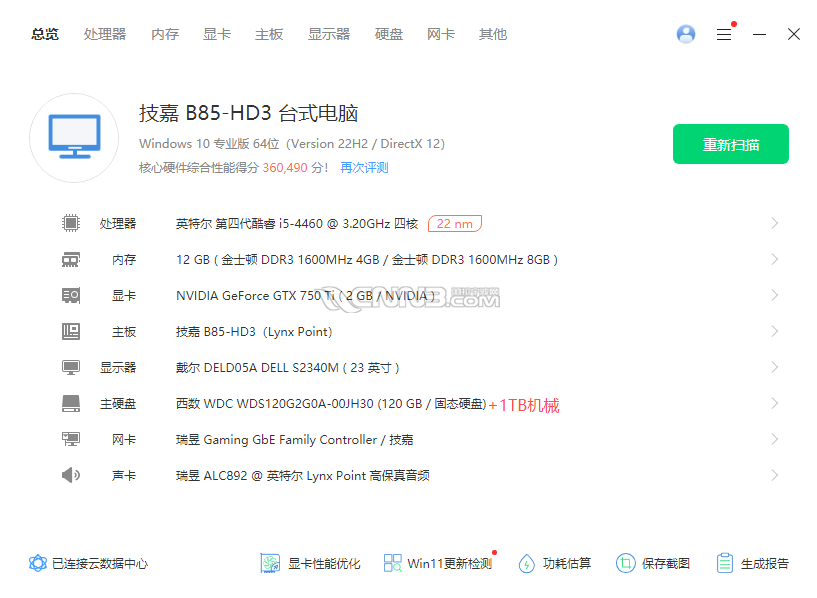817x598 pixels.
Task: Click the network adapter icon beside 网卡
Action: click(x=71, y=439)
